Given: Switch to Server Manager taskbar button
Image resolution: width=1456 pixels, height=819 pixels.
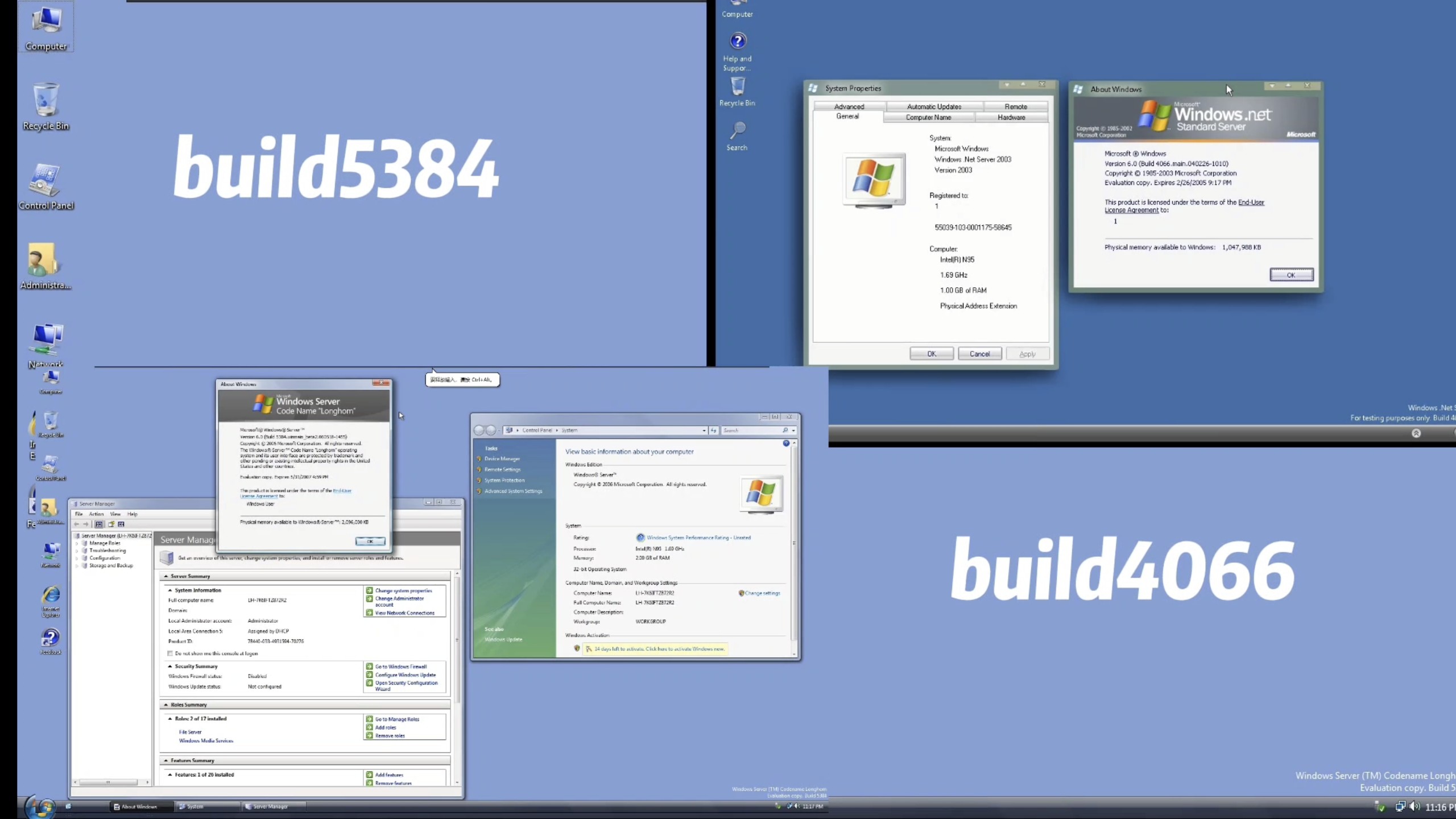Looking at the screenshot, I should coord(275,806).
